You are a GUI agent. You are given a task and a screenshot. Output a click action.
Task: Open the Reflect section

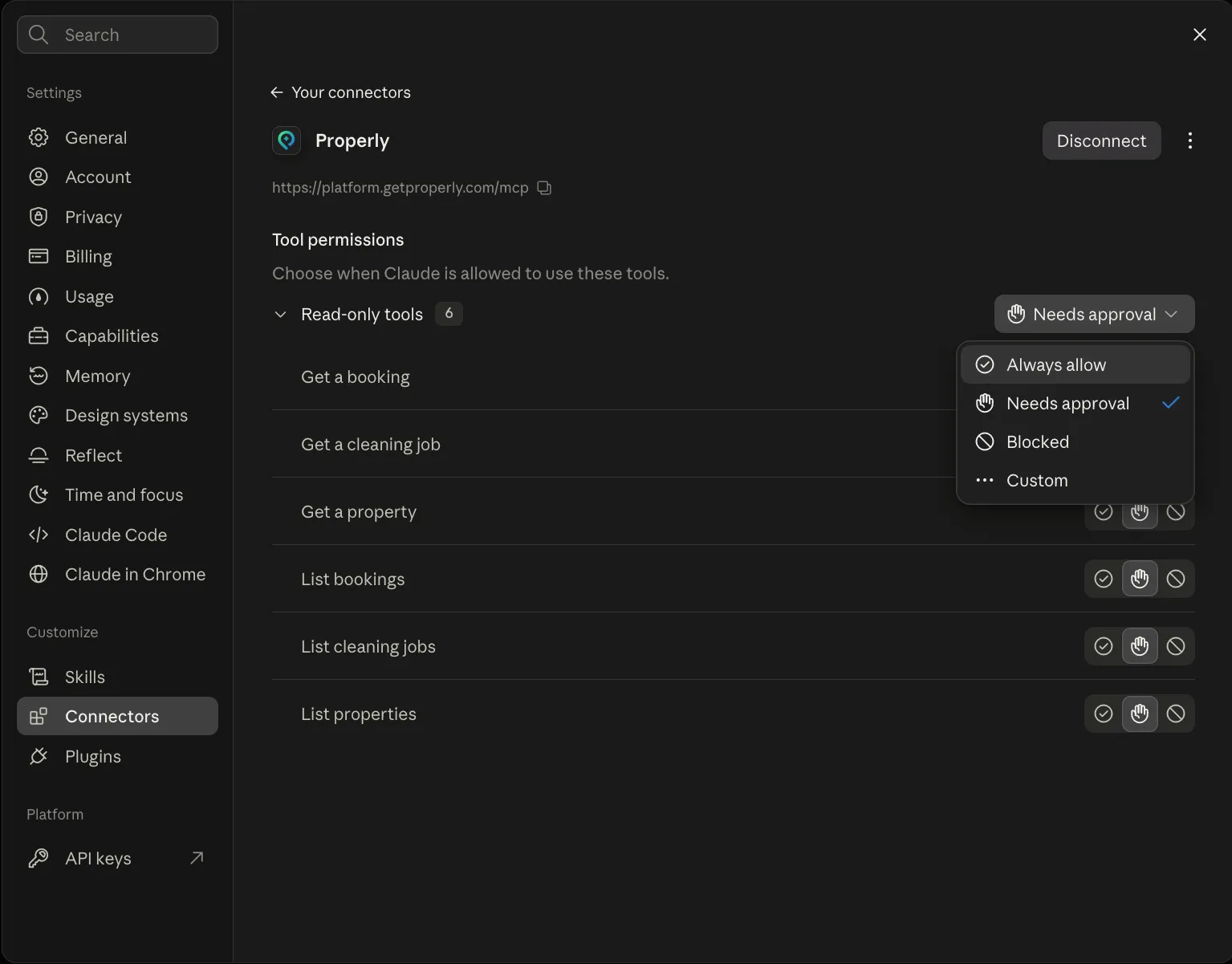point(117,455)
